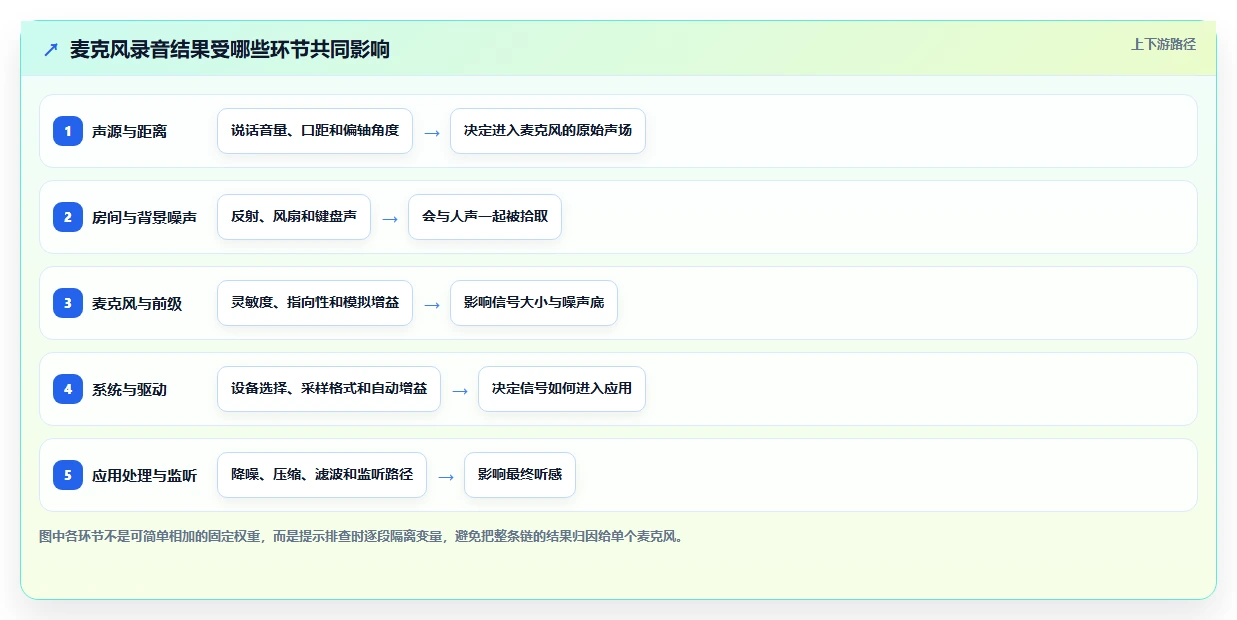The width and height of the screenshot is (1237, 620).
Task: Select step number 5 badge
Action: coord(68,475)
